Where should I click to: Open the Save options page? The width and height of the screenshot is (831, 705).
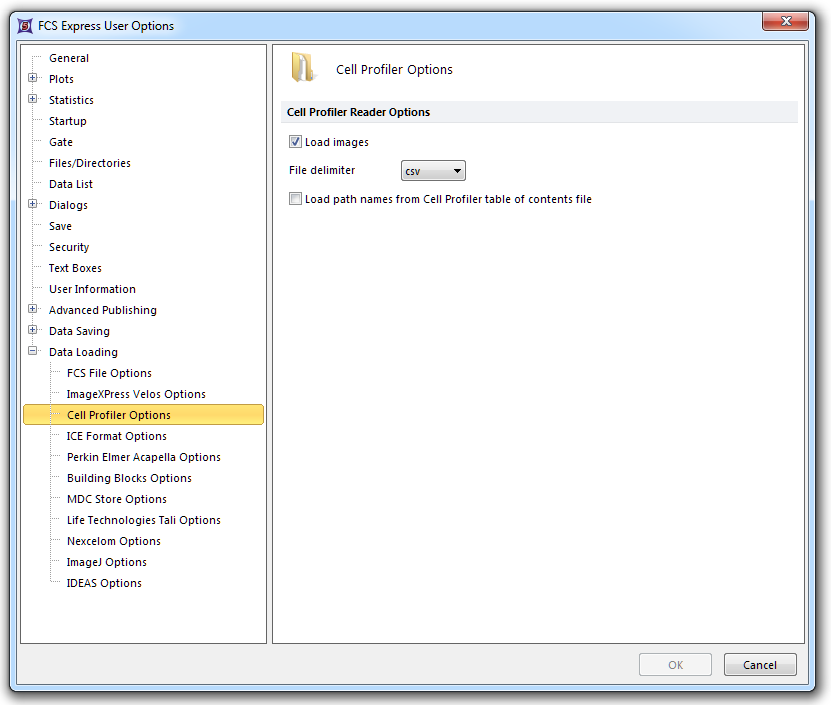pos(60,226)
